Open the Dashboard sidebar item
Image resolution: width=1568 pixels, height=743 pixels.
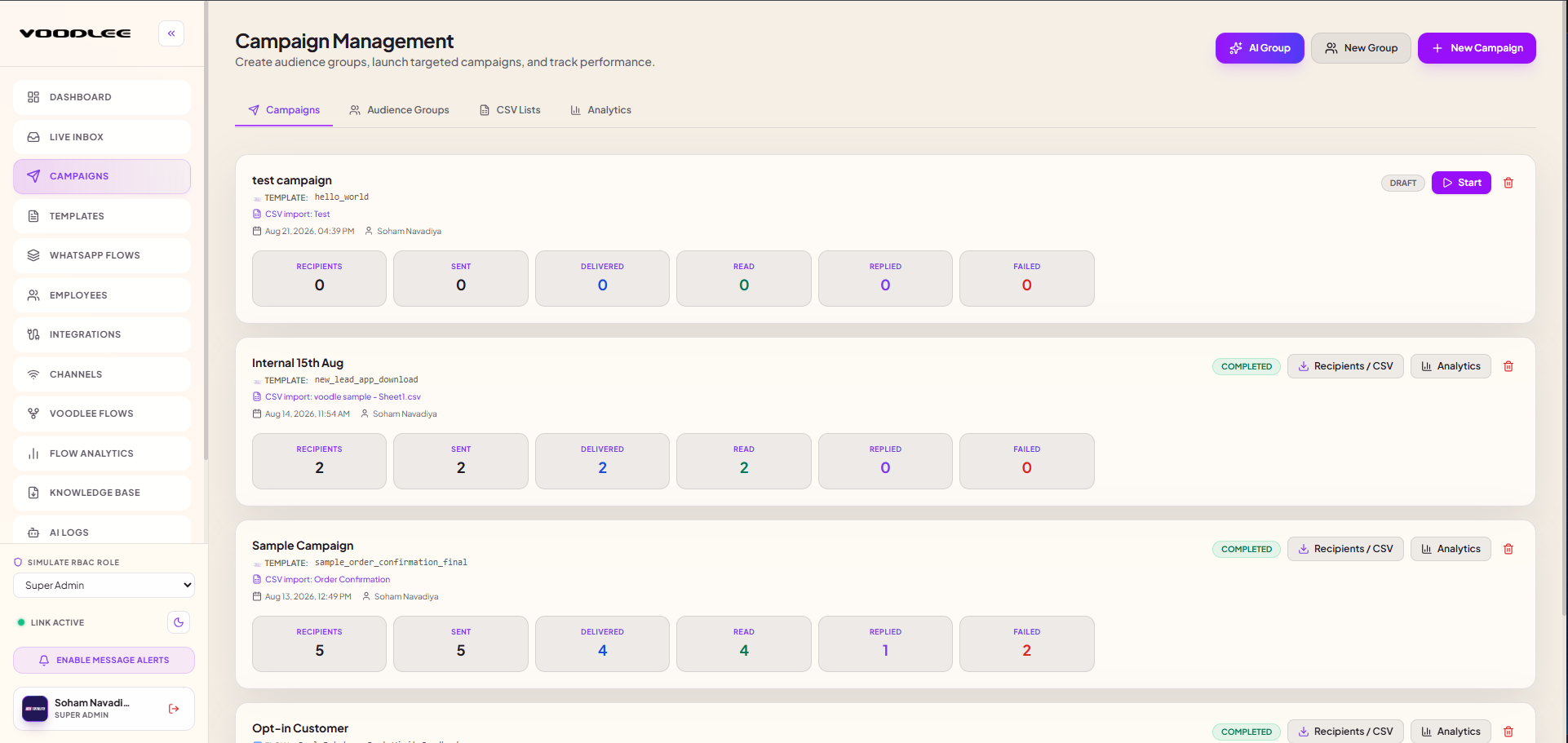tap(102, 97)
